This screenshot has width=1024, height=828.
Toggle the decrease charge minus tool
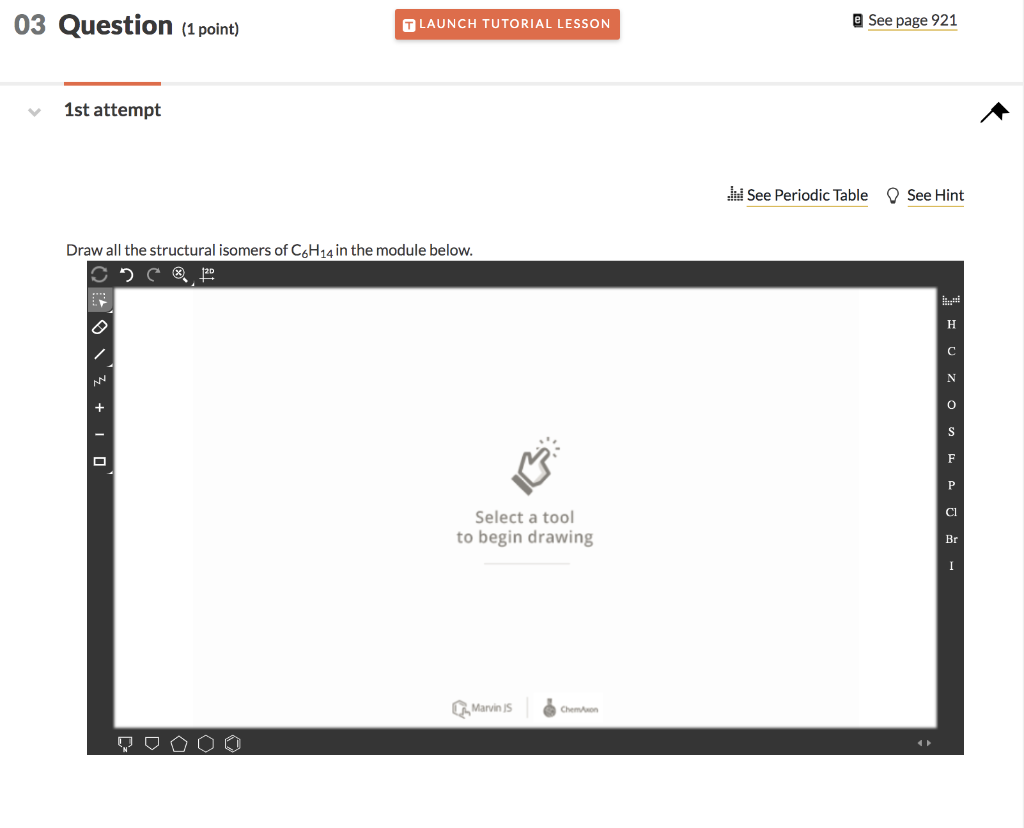click(100, 433)
